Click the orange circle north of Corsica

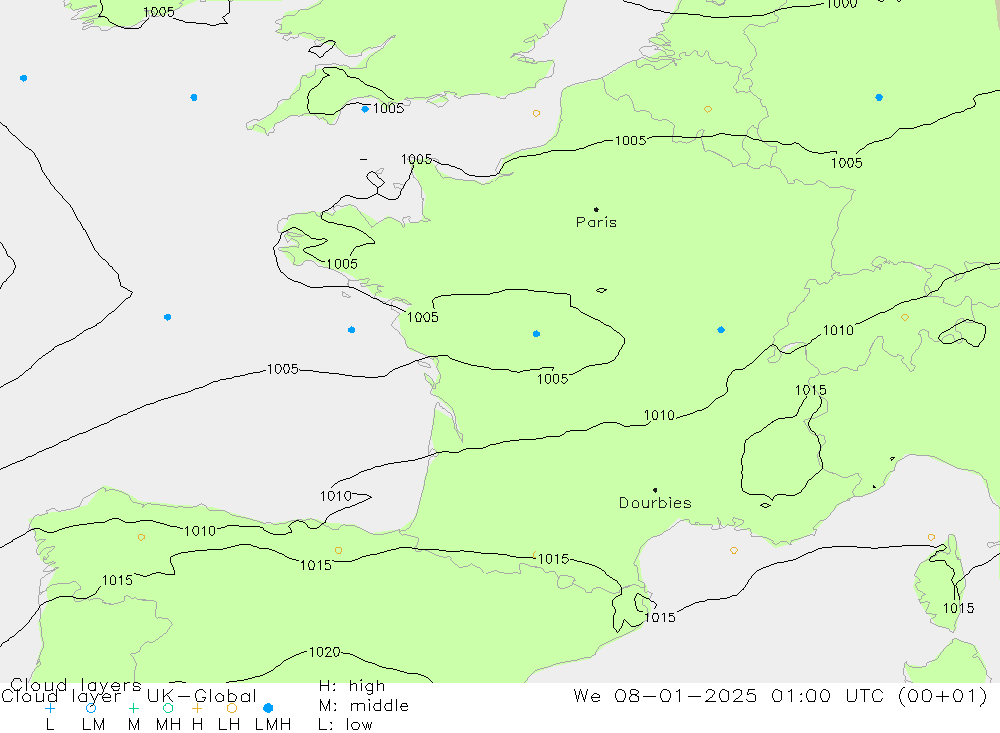coord(931,537)
